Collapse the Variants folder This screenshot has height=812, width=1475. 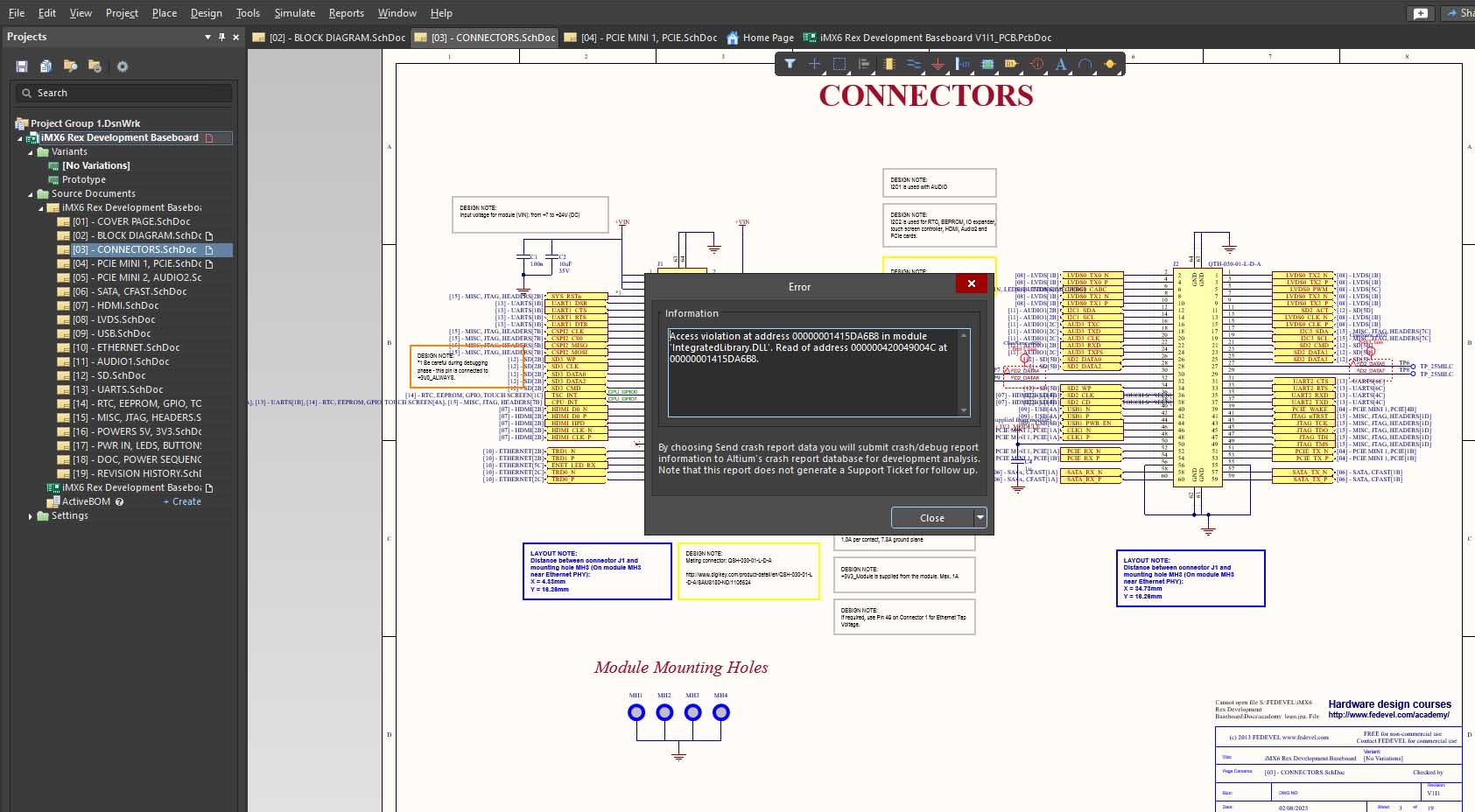coord(31,152)
